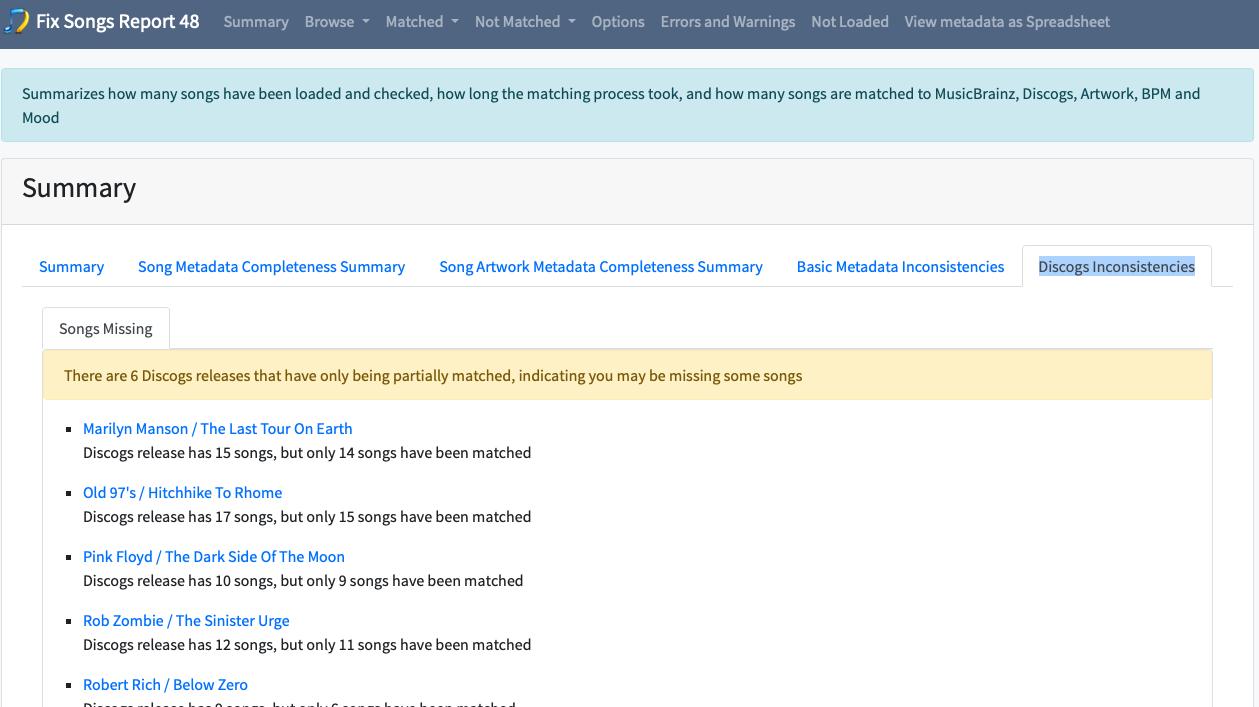Switch to Basic Metadata Inconsistencies tab

(900, 266)
